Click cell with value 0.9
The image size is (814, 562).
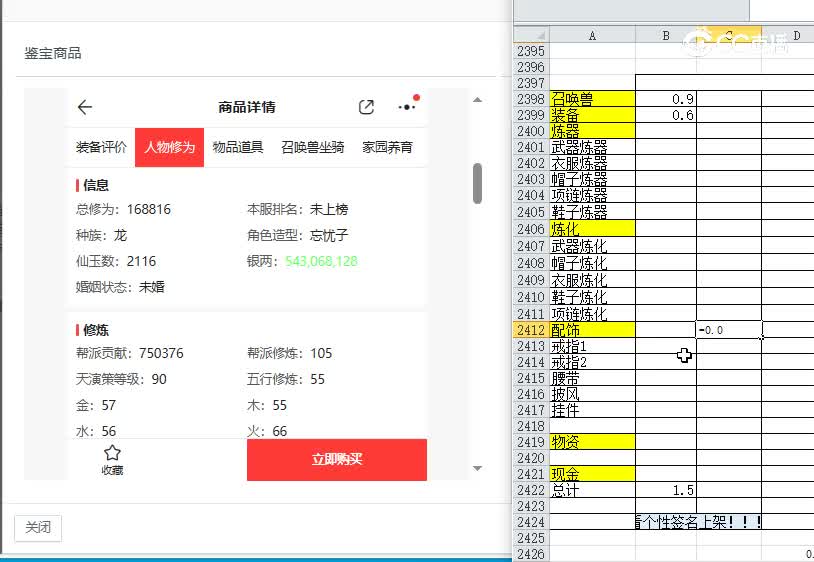(x=666, y=99)
